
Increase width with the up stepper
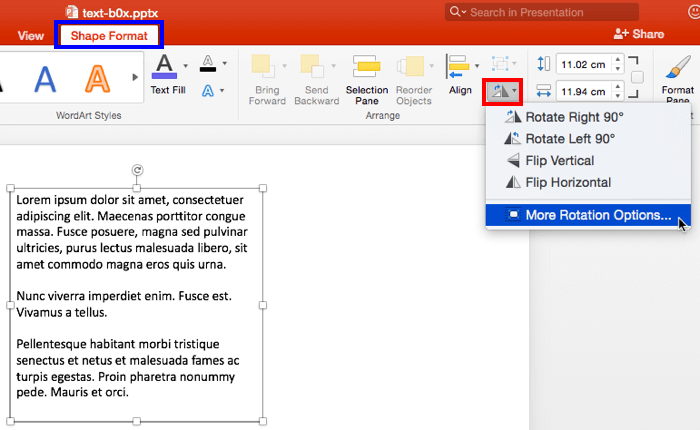618,87
